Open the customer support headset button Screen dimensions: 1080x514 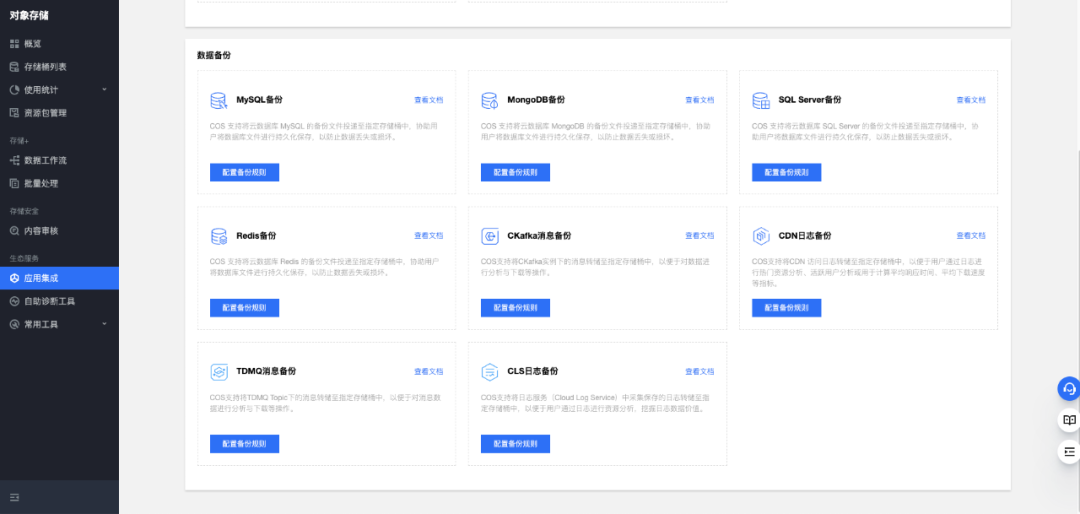(1069, 389)
